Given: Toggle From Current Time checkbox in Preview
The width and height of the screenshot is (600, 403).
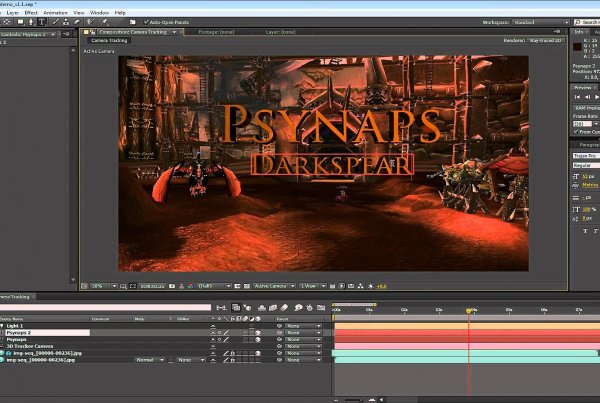Looking at the screenshot, I should [576, 132].
